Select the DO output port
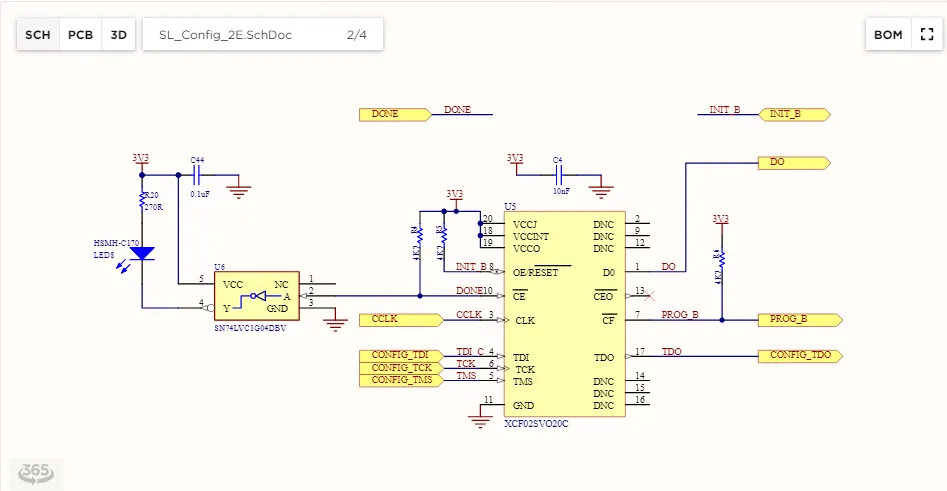 click(794, 162)
